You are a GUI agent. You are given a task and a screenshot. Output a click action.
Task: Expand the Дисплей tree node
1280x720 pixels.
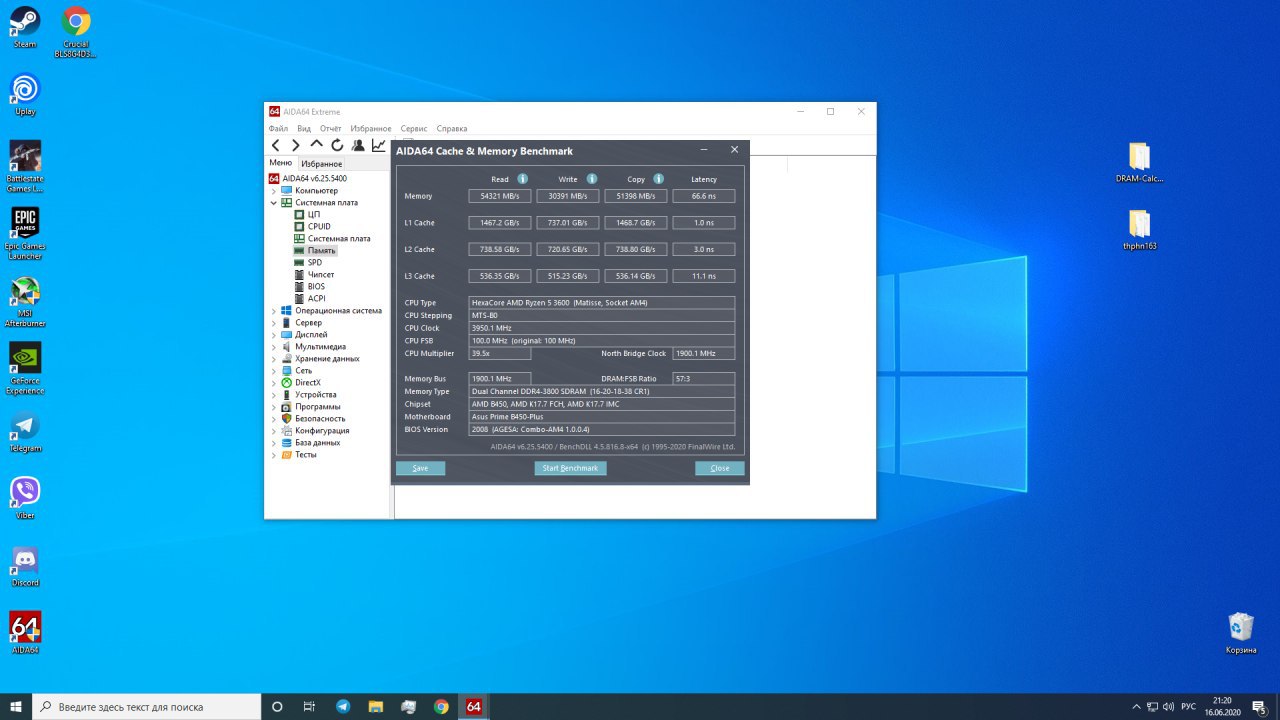[274, 334]
